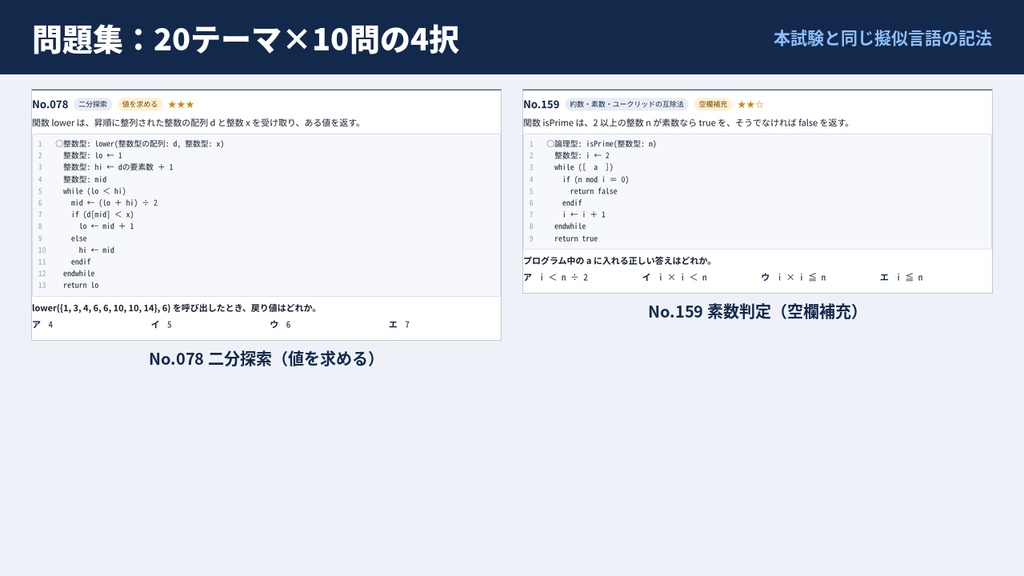The width and height of the screenshot is (1024, 576).
Task: Click code line return lo
Action: pyautogui.click(x=81, y=285)
